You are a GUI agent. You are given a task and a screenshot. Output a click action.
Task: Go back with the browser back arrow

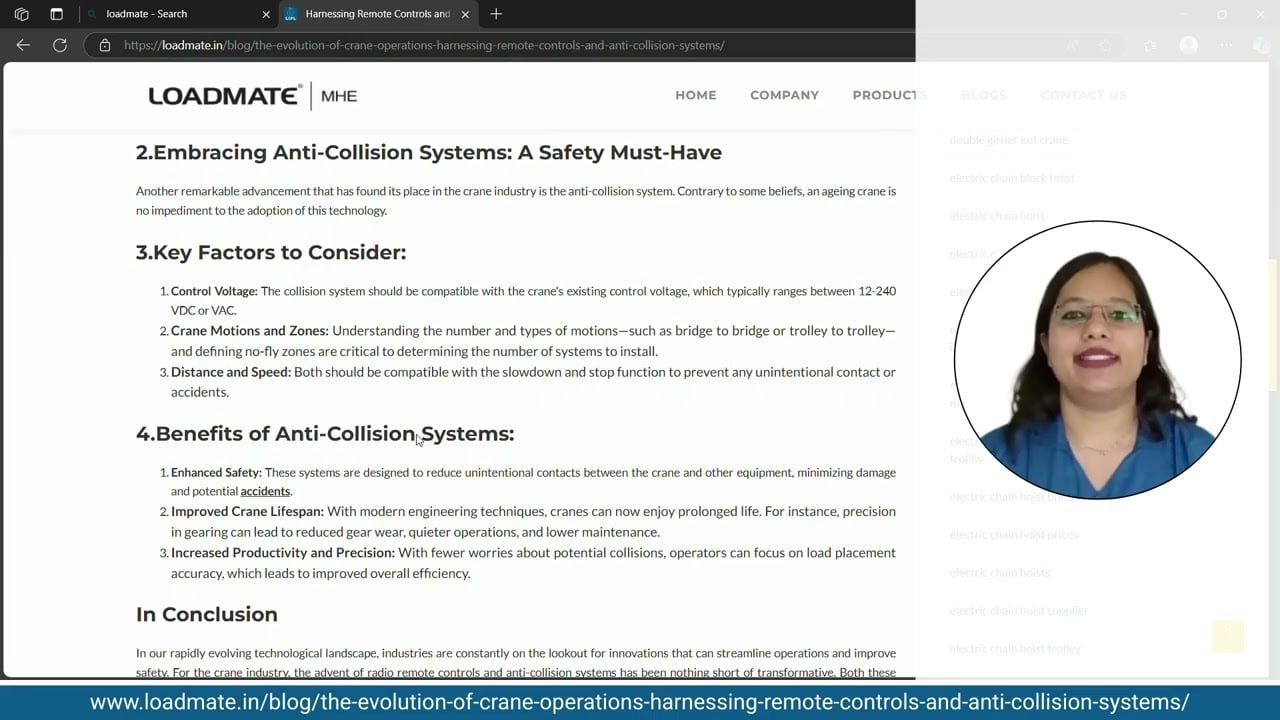[x=23, y=45]
